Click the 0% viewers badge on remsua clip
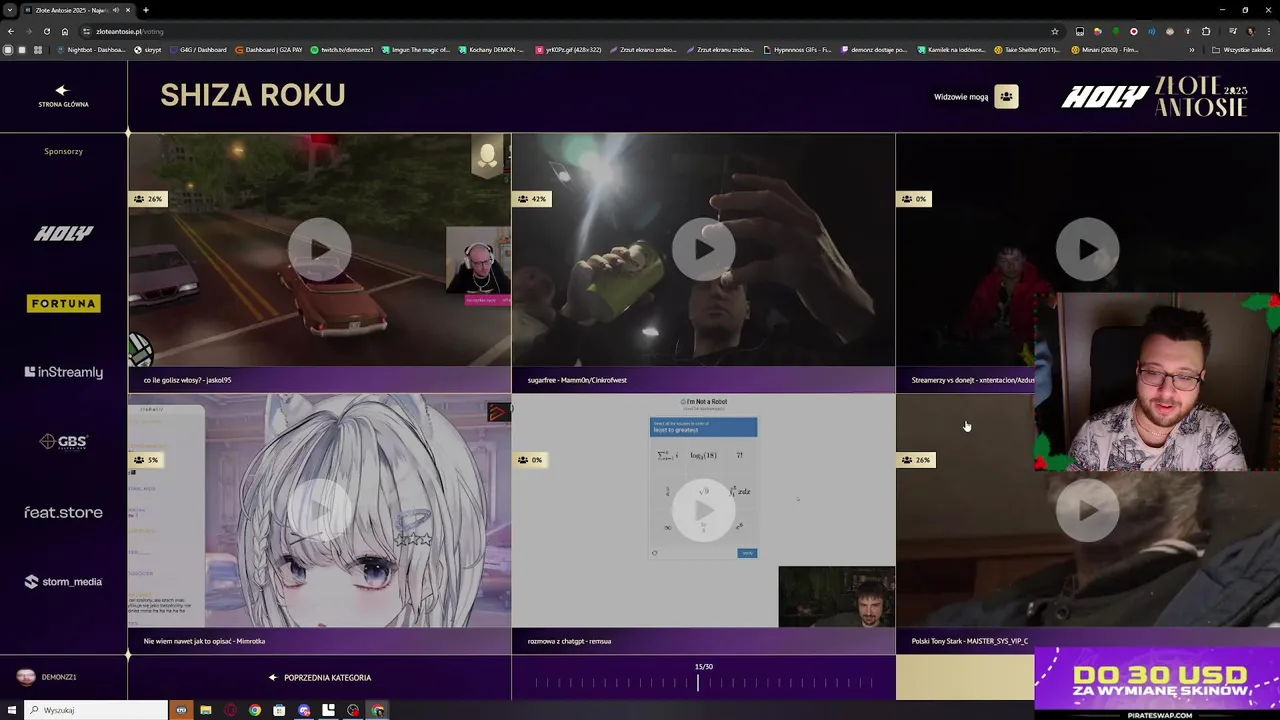The image size is (1280, 720). click(x=530, y=460)
